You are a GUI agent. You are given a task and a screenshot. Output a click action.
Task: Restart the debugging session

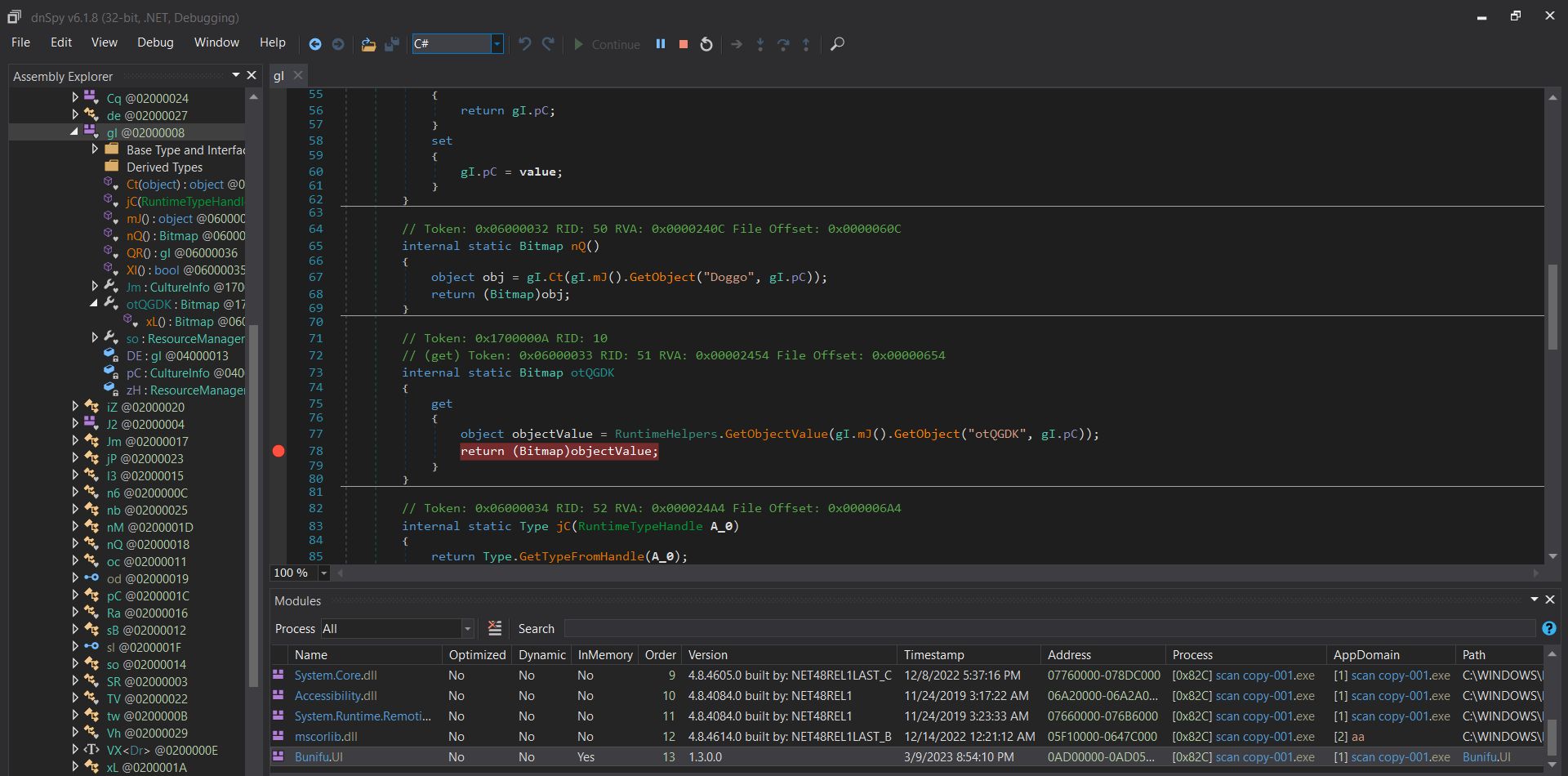click(x=706, y=44)
